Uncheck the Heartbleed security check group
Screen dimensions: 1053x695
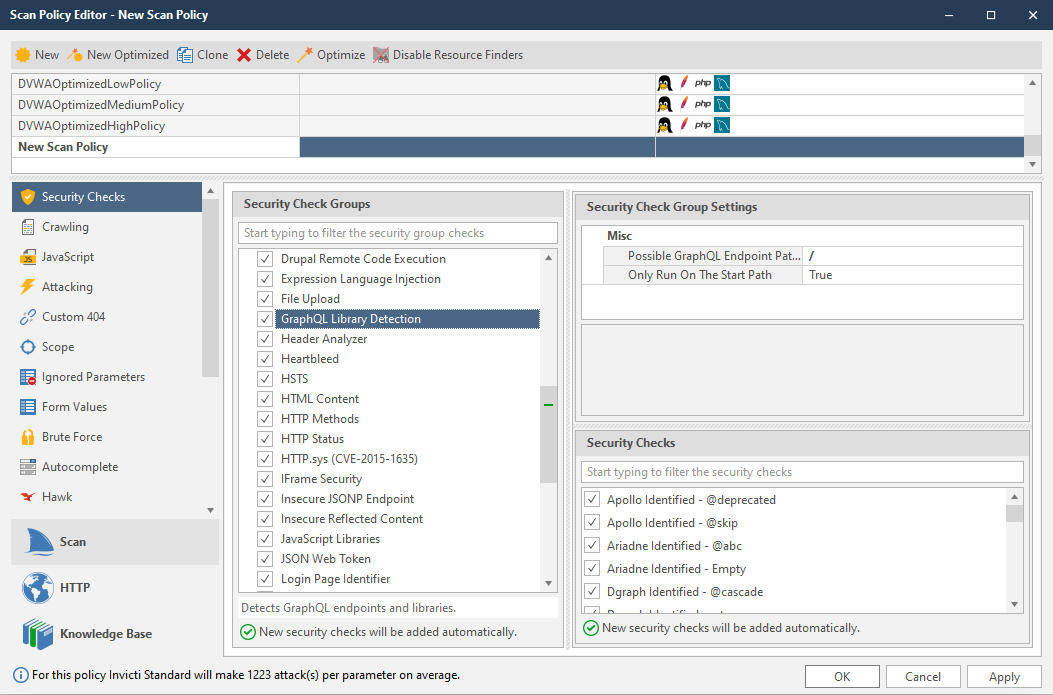265,359
